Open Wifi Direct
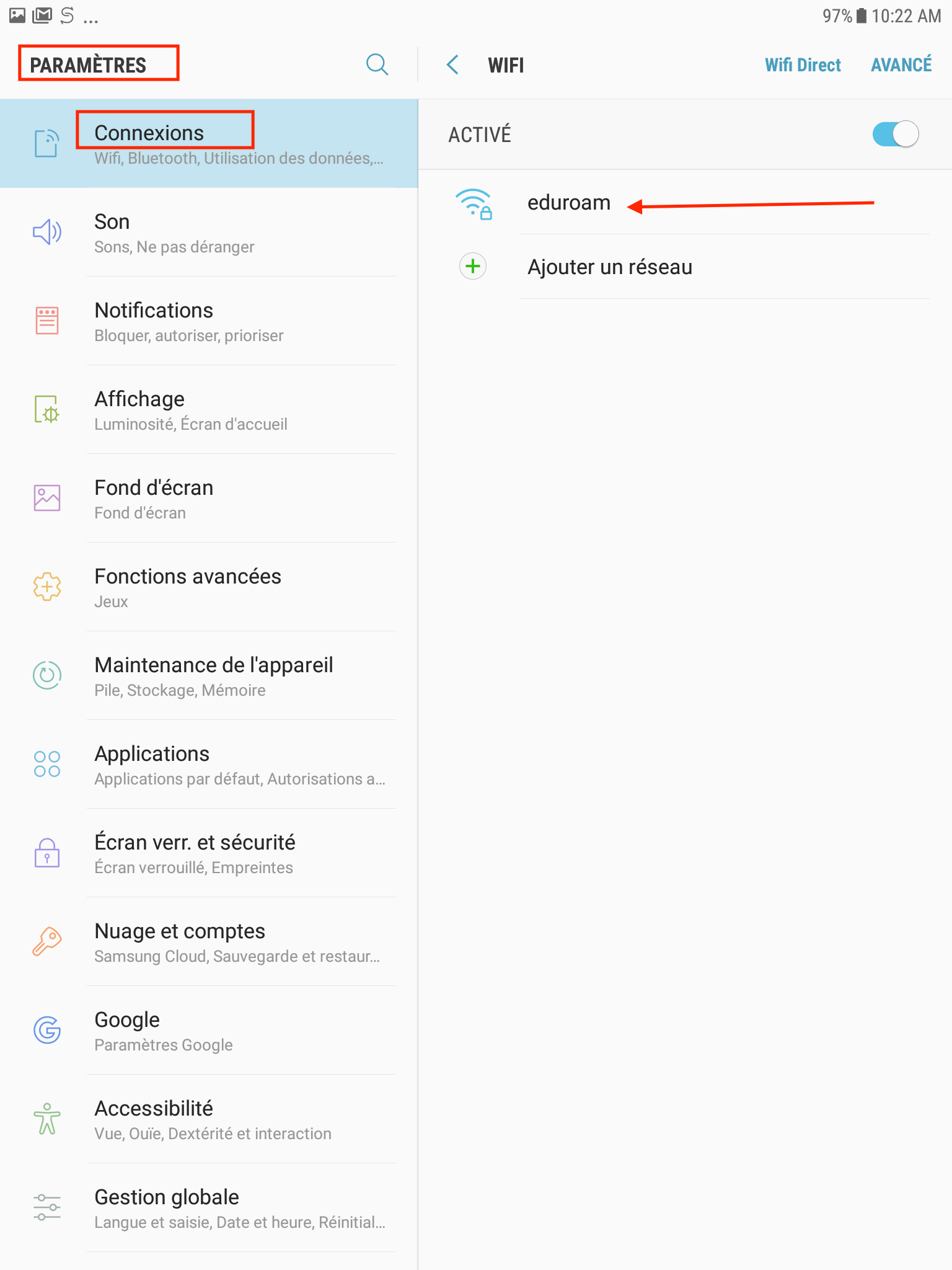Viewport: 952px width, 1270px height. coord(803,65)
